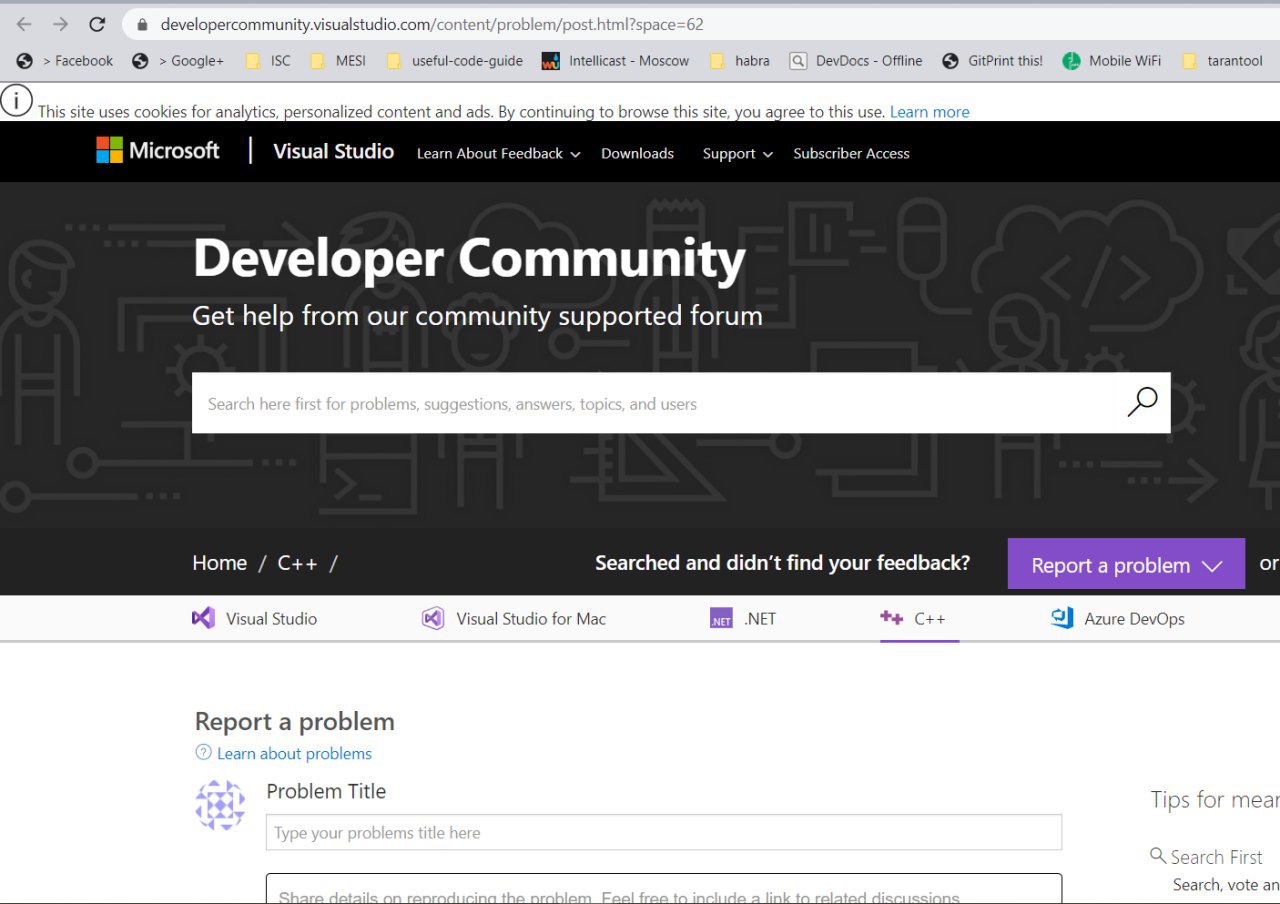Click the address bar URL
The image size is (1280, 904).
coord(432,24)
